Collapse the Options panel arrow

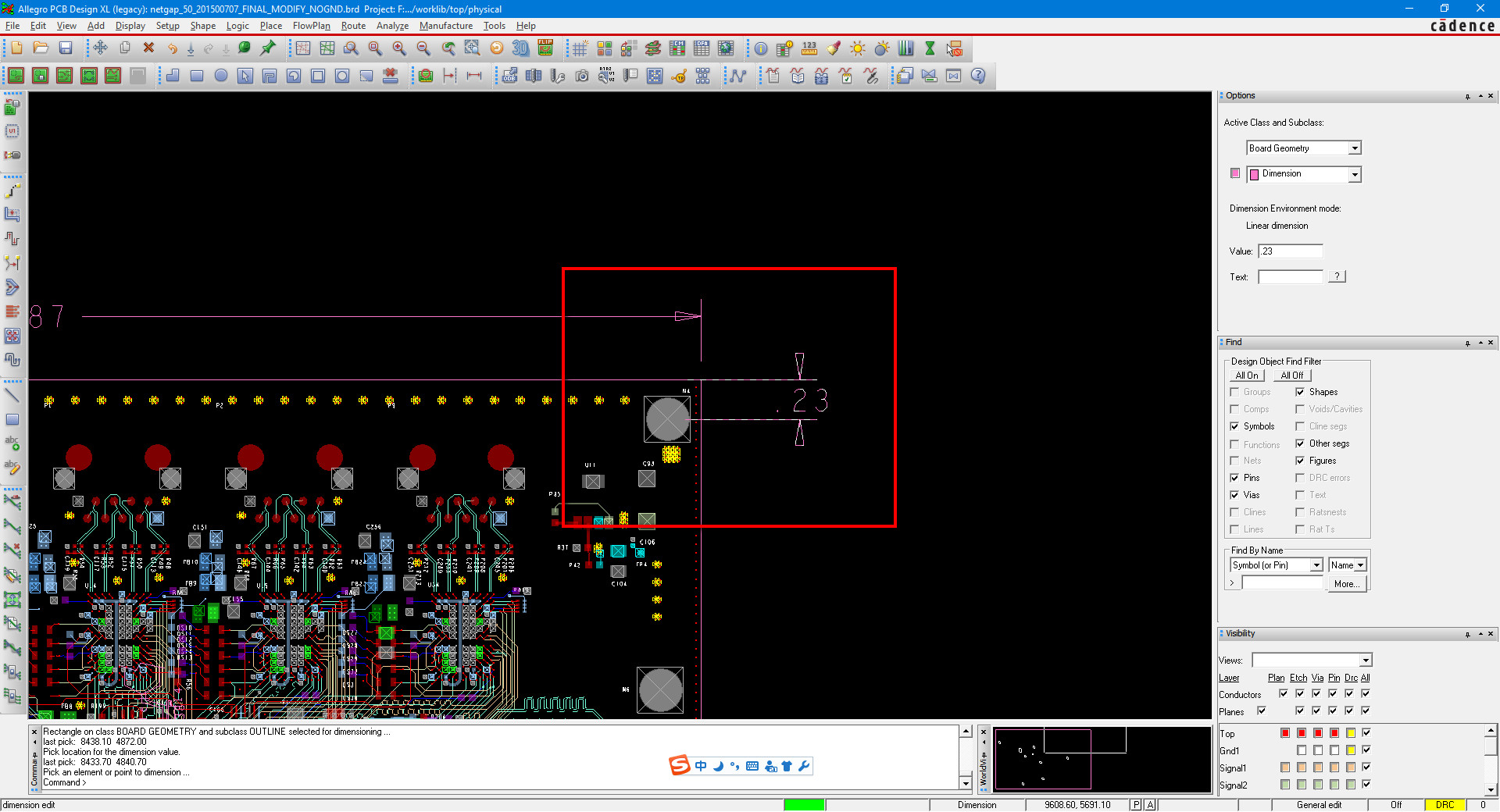point(1480,96)
